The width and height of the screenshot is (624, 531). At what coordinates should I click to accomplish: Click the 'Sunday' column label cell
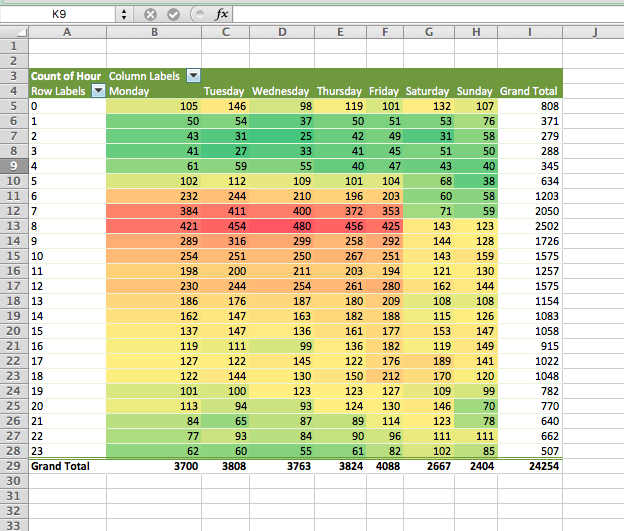click(x=476, y=91)
